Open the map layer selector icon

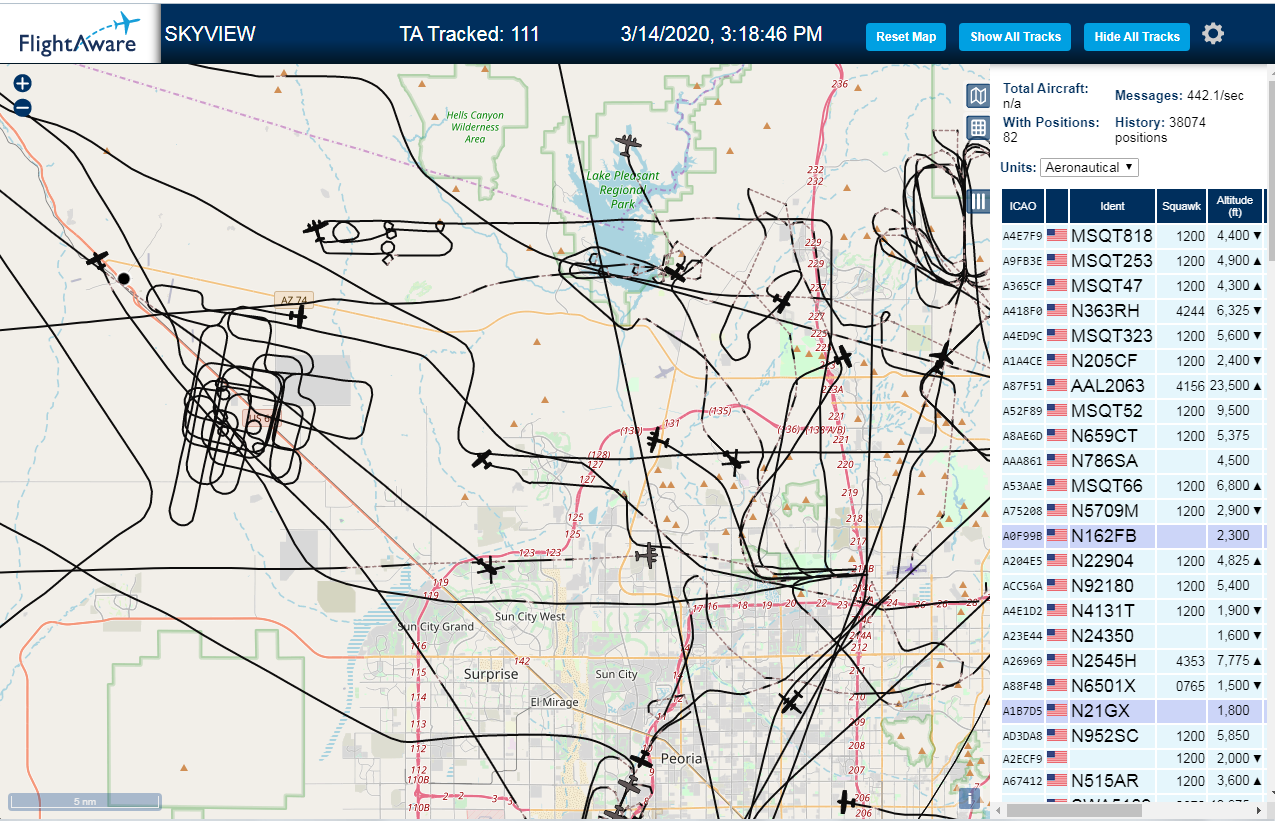(978, 96)
